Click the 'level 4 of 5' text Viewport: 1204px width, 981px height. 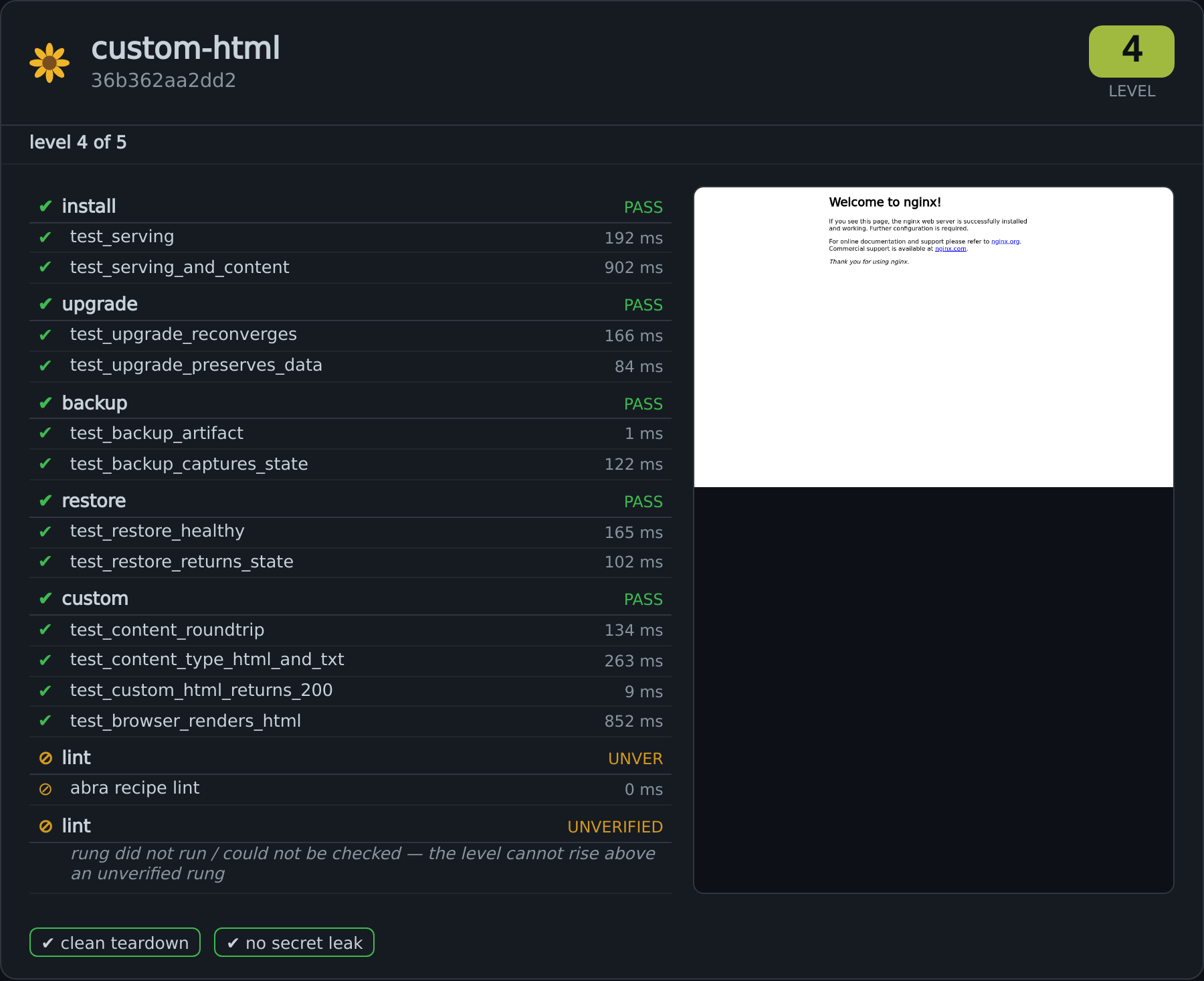point(78,142)
